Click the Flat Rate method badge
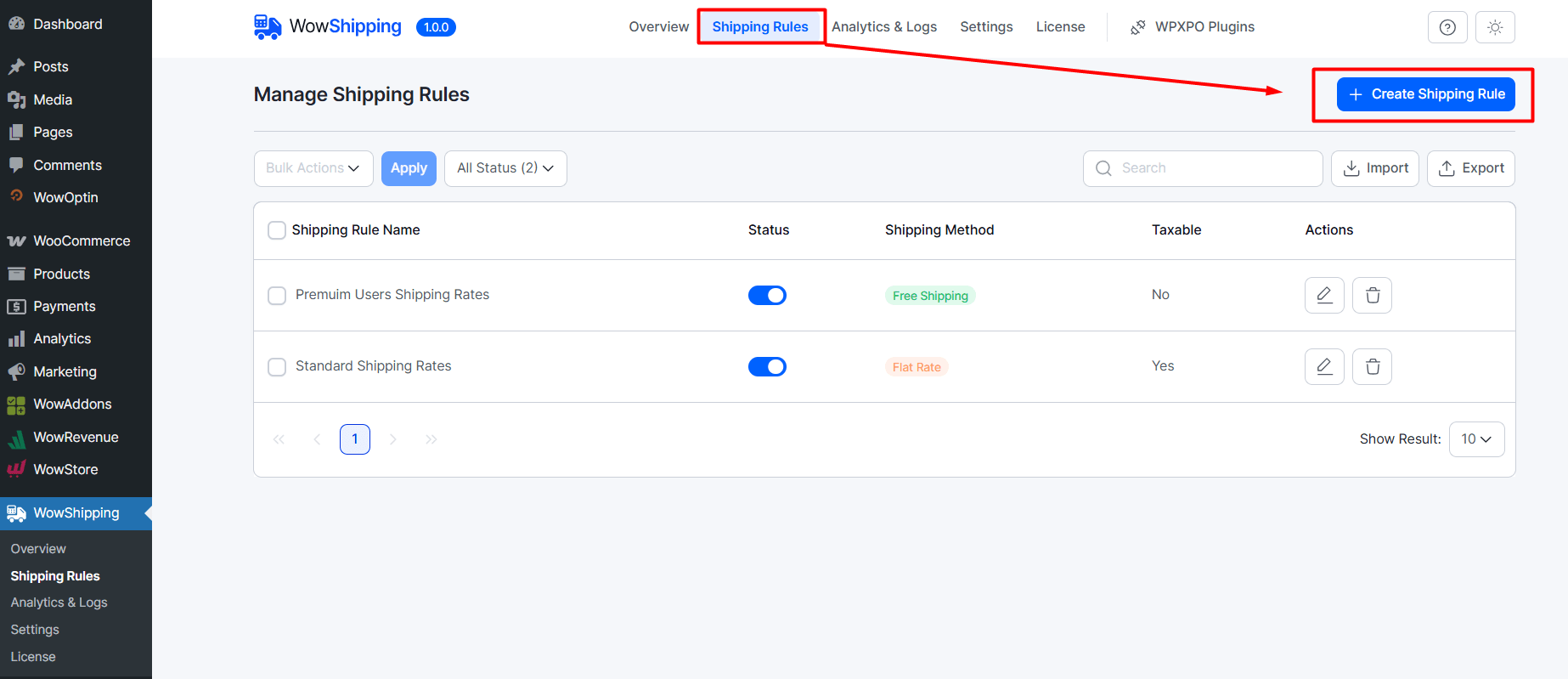Viewport: 1568px width, 679px height. [x=917, y=367]
